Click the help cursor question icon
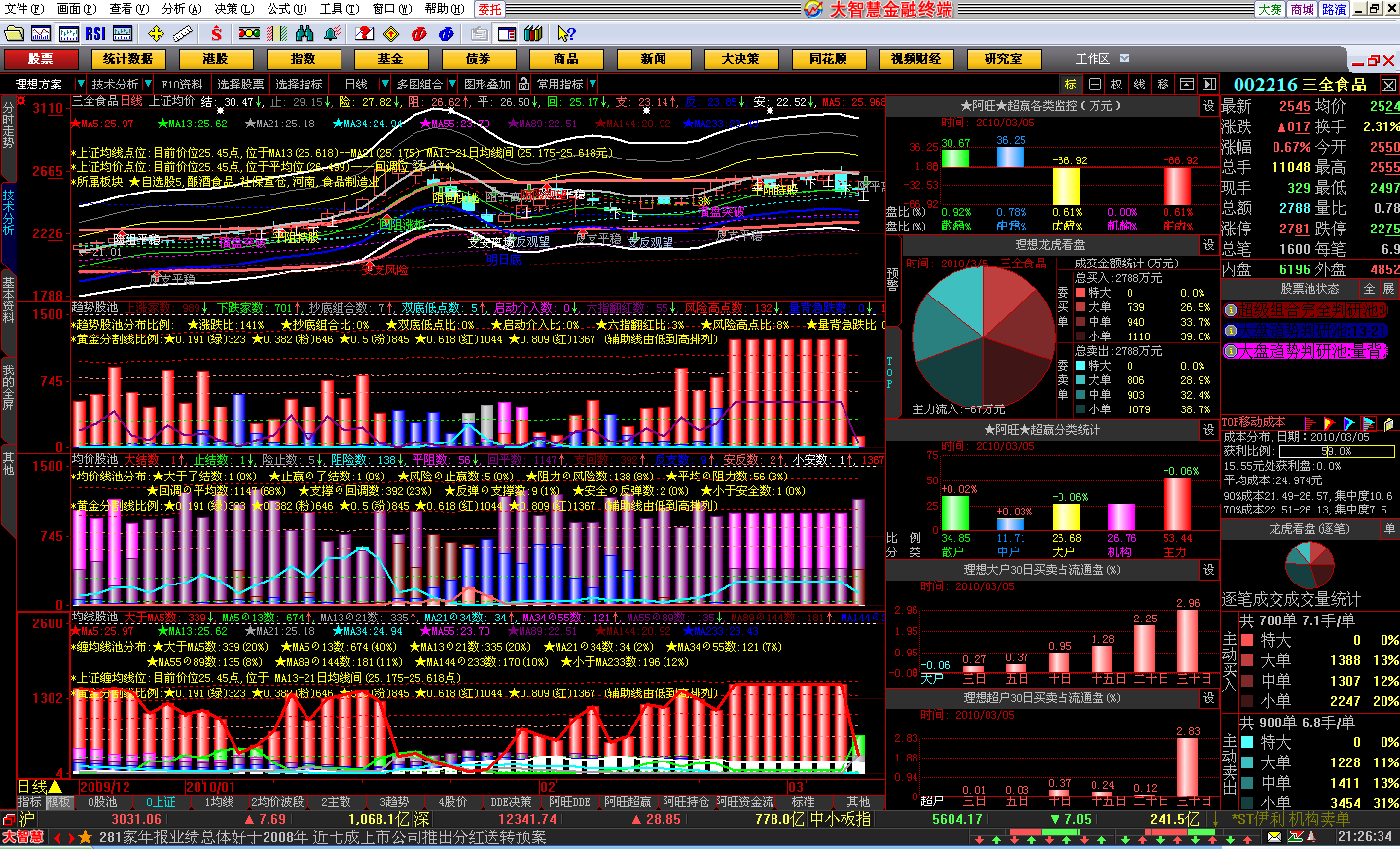Screen dimensions: 1400x849 coord(566,33)
